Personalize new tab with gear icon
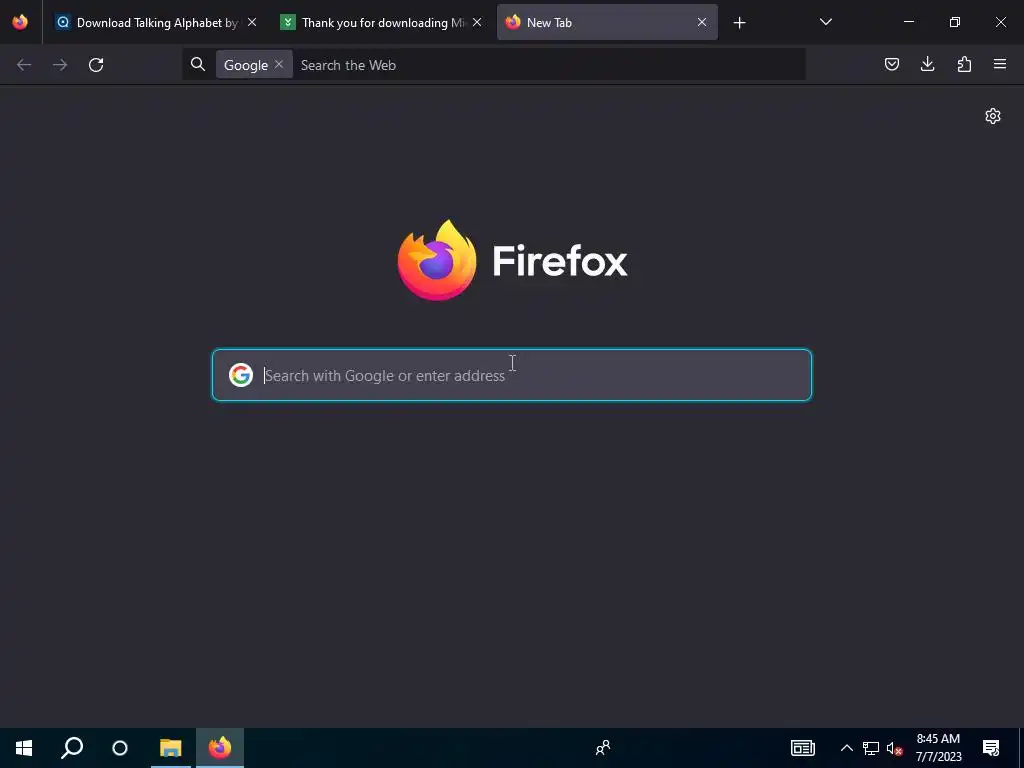Viewport: 1024px width, 768px height. 993,116
